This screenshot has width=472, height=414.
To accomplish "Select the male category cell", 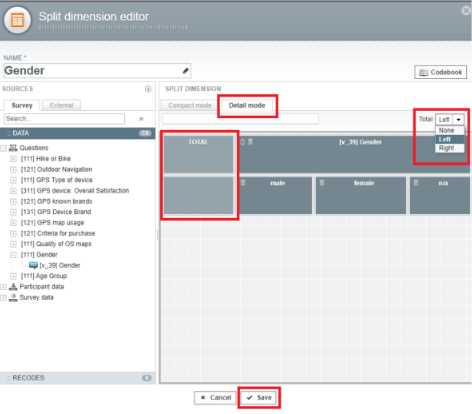I will point(275,195).
